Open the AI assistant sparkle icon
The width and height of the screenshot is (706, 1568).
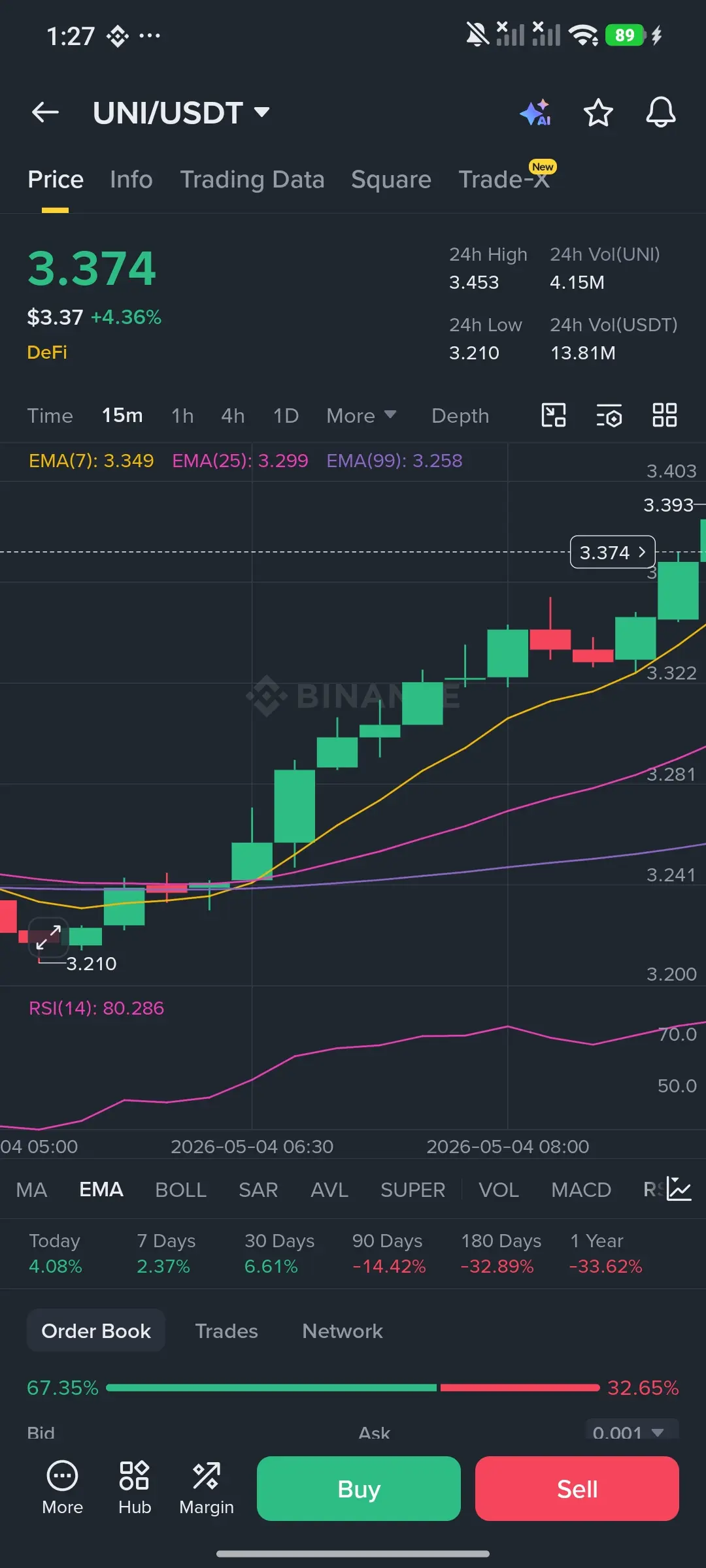[x=535, y=112]
